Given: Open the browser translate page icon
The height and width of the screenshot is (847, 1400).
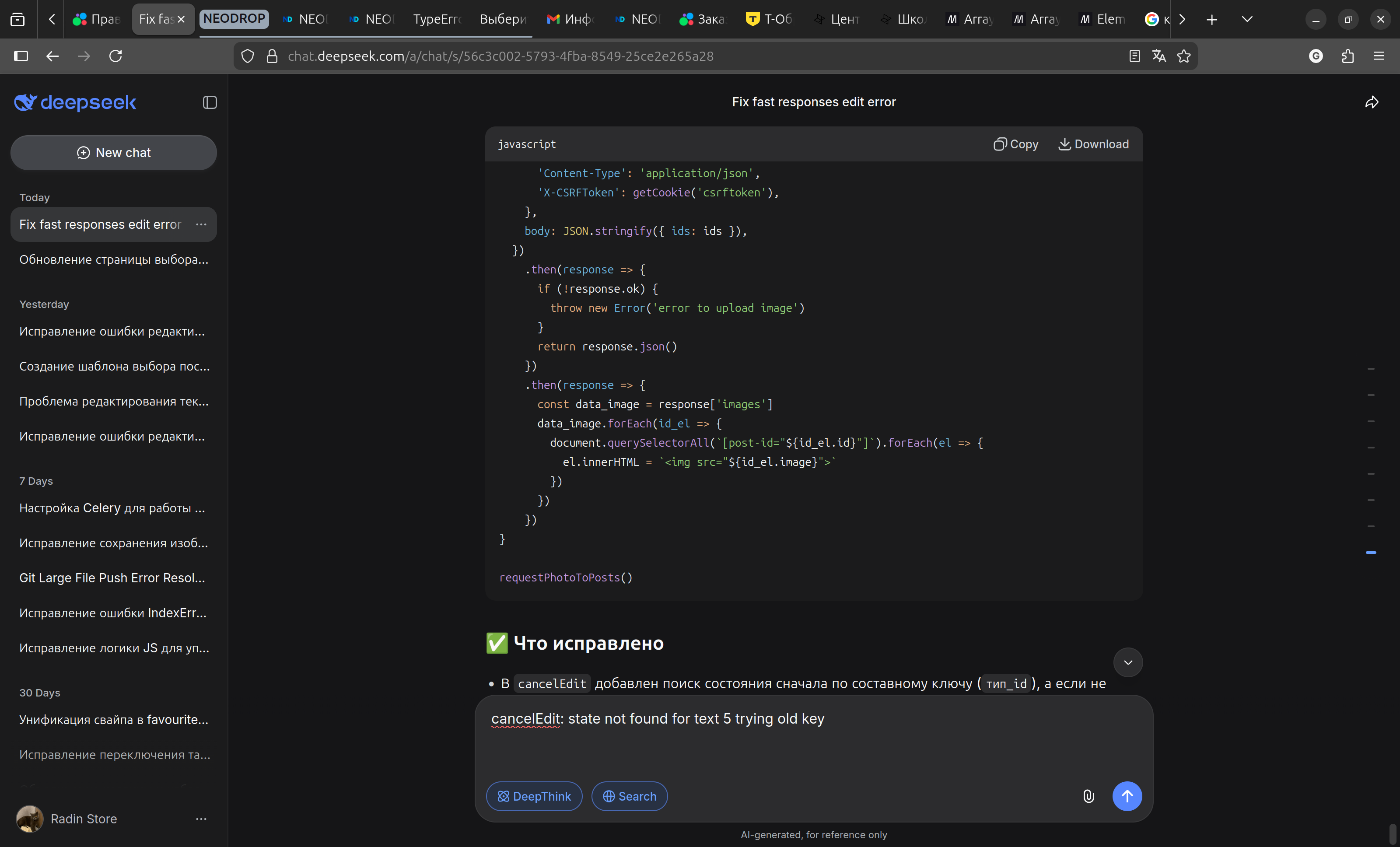Looking at the screenshot, I should [1158, 56].
